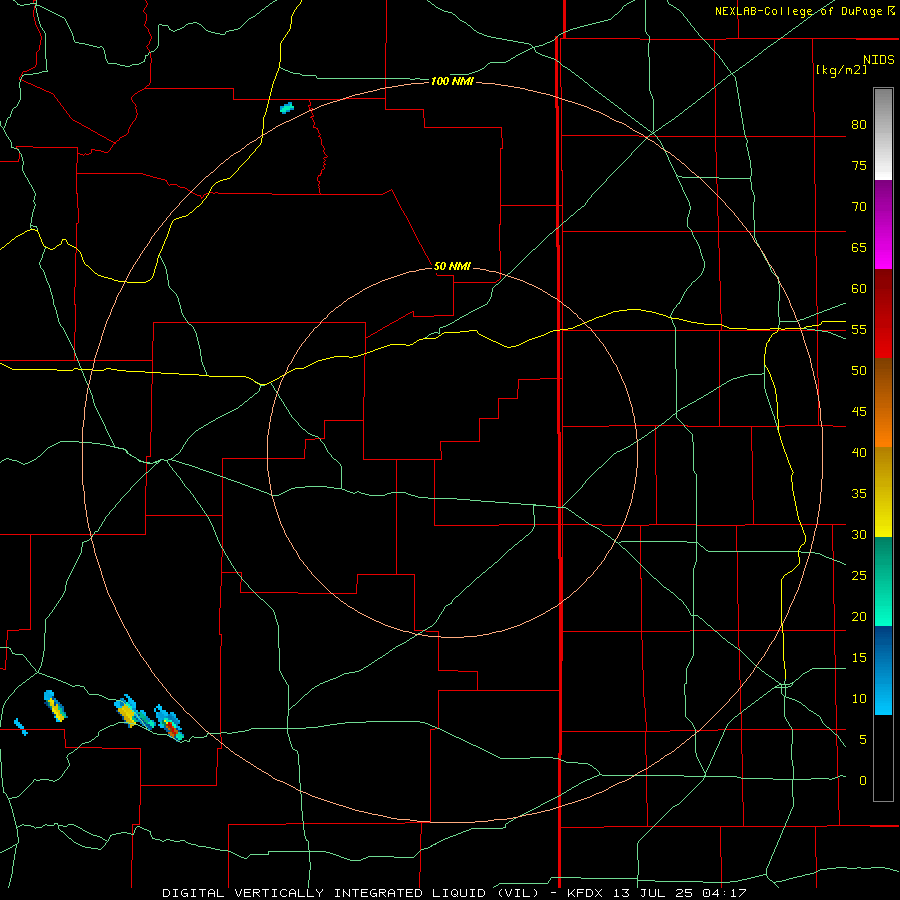Click the 80 value on the VIL scale
The image size is (900, 900).
859,125
